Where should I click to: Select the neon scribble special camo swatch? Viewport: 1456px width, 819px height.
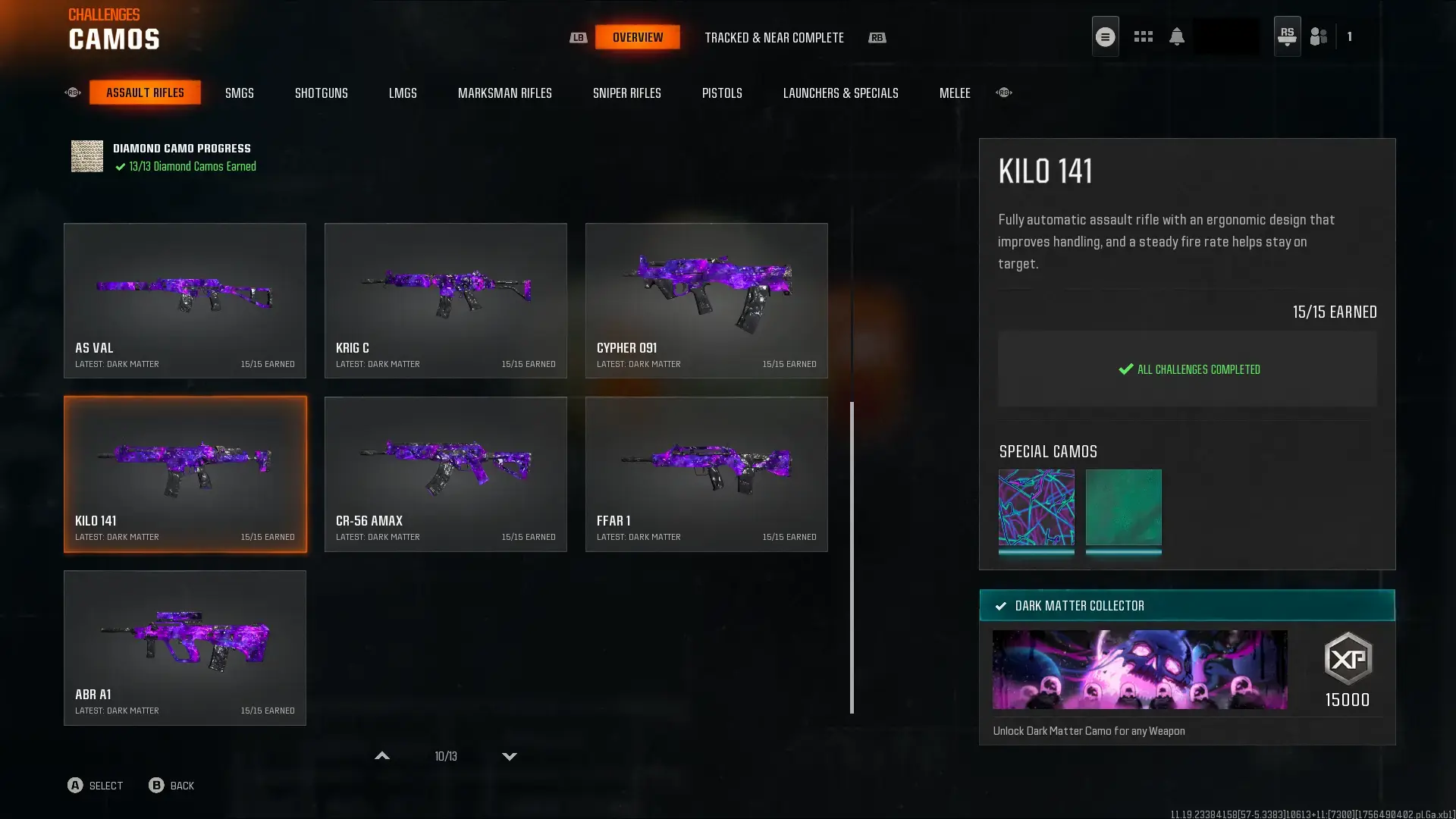click(x=1036, y=507)
